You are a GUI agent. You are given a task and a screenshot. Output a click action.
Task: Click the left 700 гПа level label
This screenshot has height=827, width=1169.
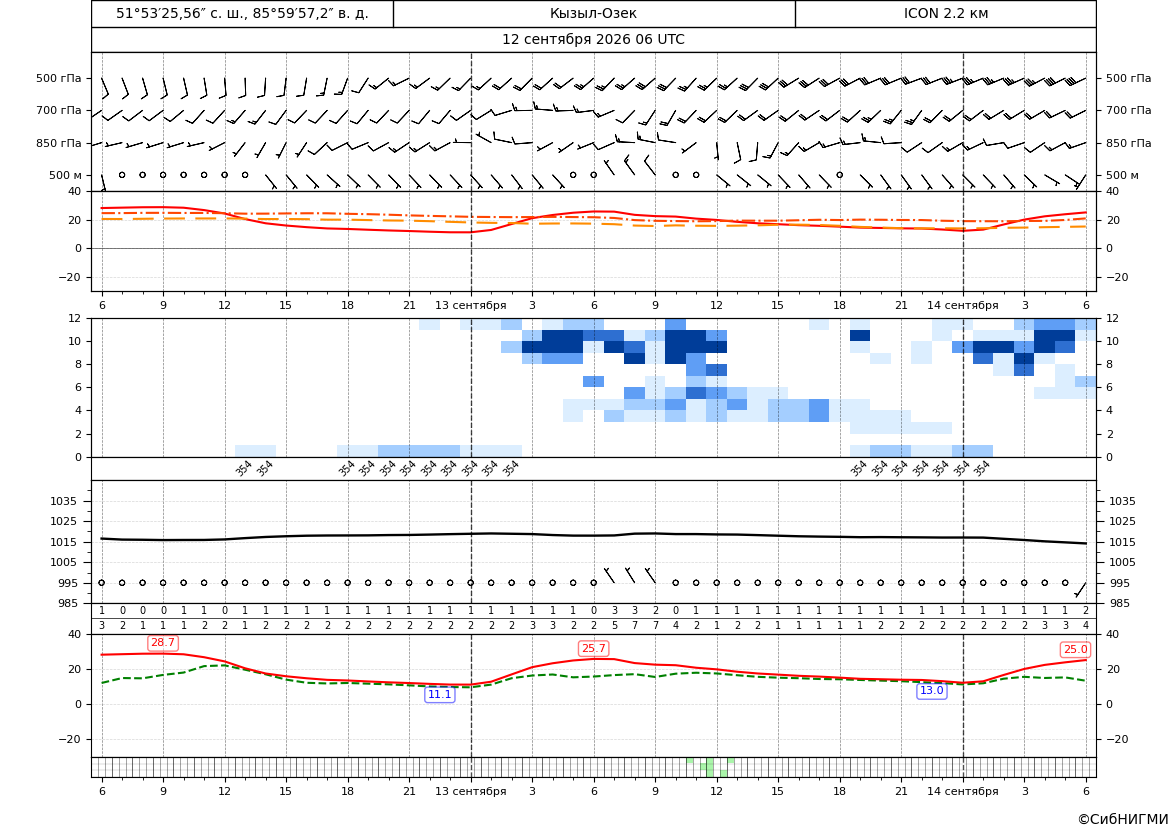click(59, 110)
